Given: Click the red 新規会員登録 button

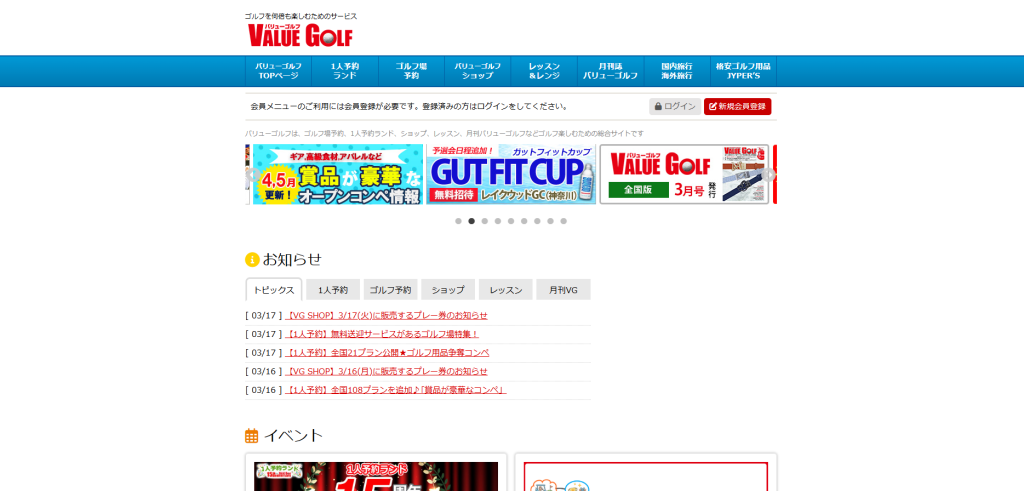Looking at the screenshot, I should tap(737, 106).
